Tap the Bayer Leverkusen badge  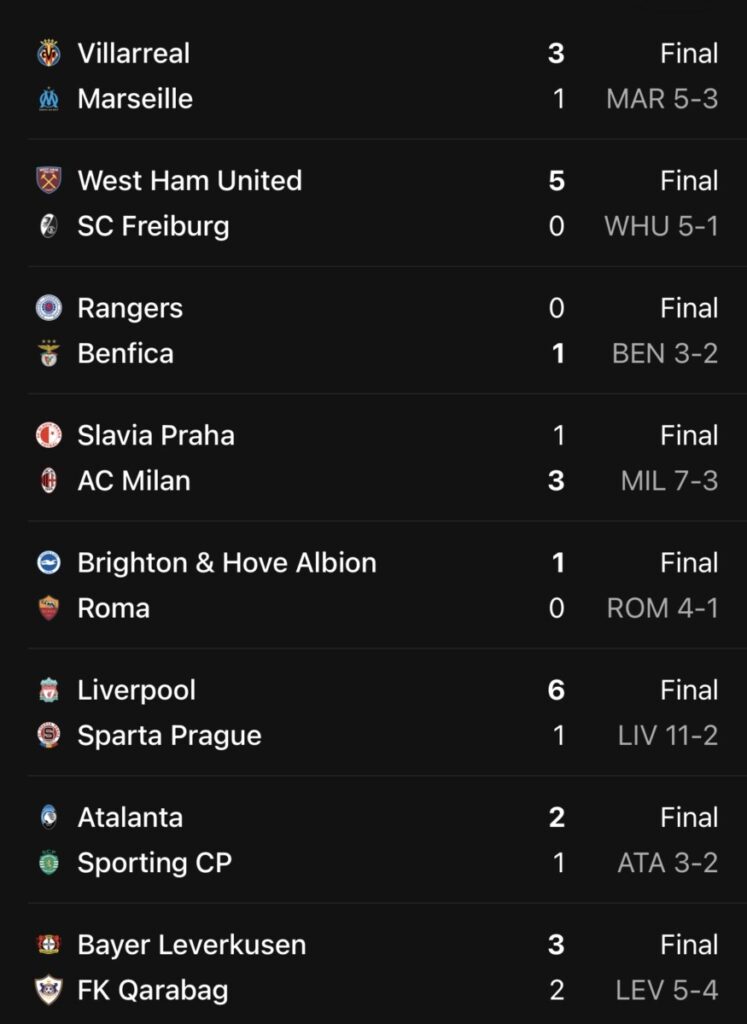click(48, 944)
